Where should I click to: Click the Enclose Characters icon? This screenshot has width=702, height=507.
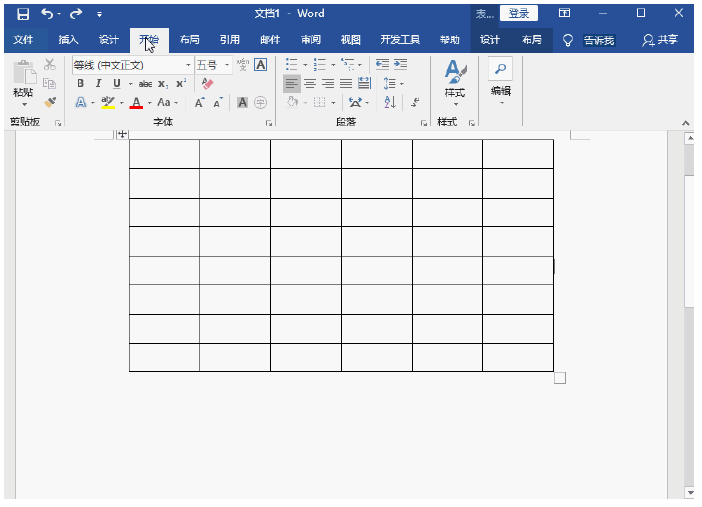[x=261, y=103]
